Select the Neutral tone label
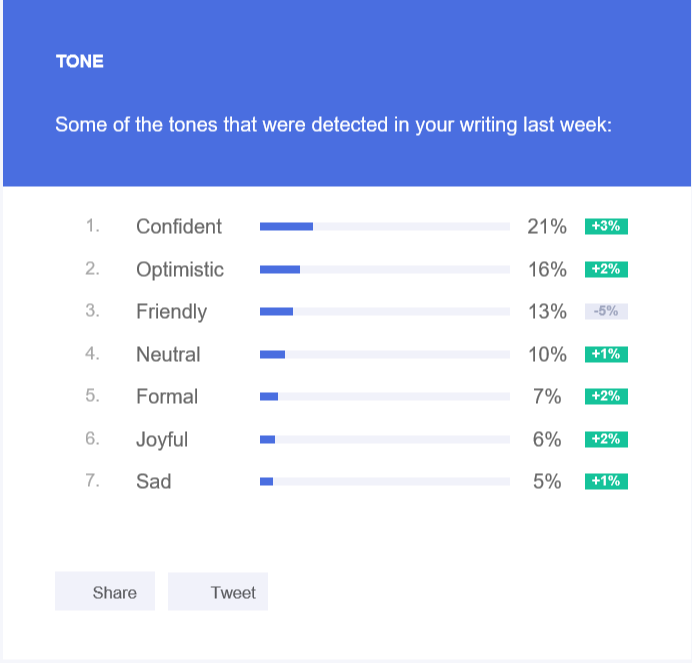The image size is (692, 663). pyautogui.click(x=168, y=355)
